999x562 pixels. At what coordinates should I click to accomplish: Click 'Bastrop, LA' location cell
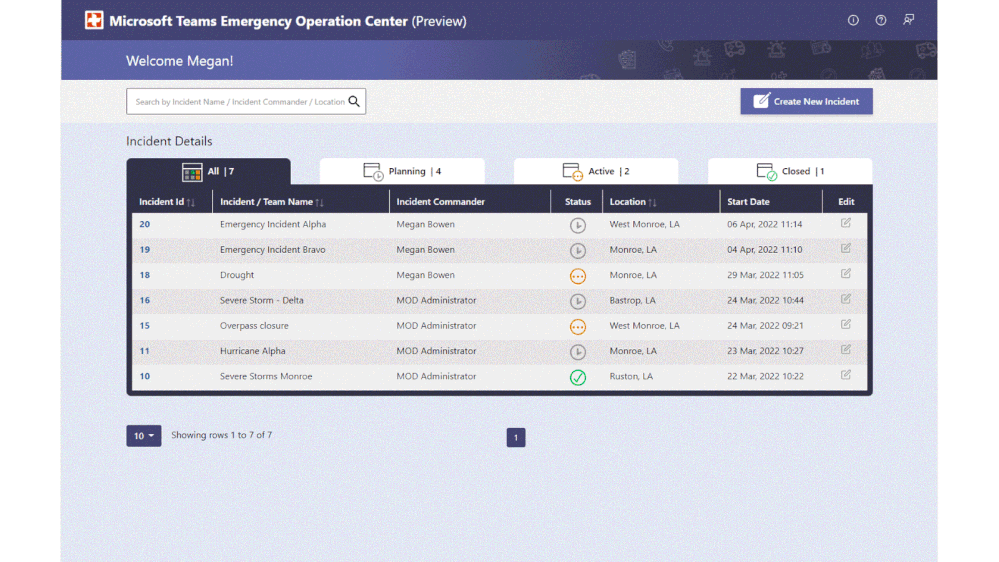point(632,300)
